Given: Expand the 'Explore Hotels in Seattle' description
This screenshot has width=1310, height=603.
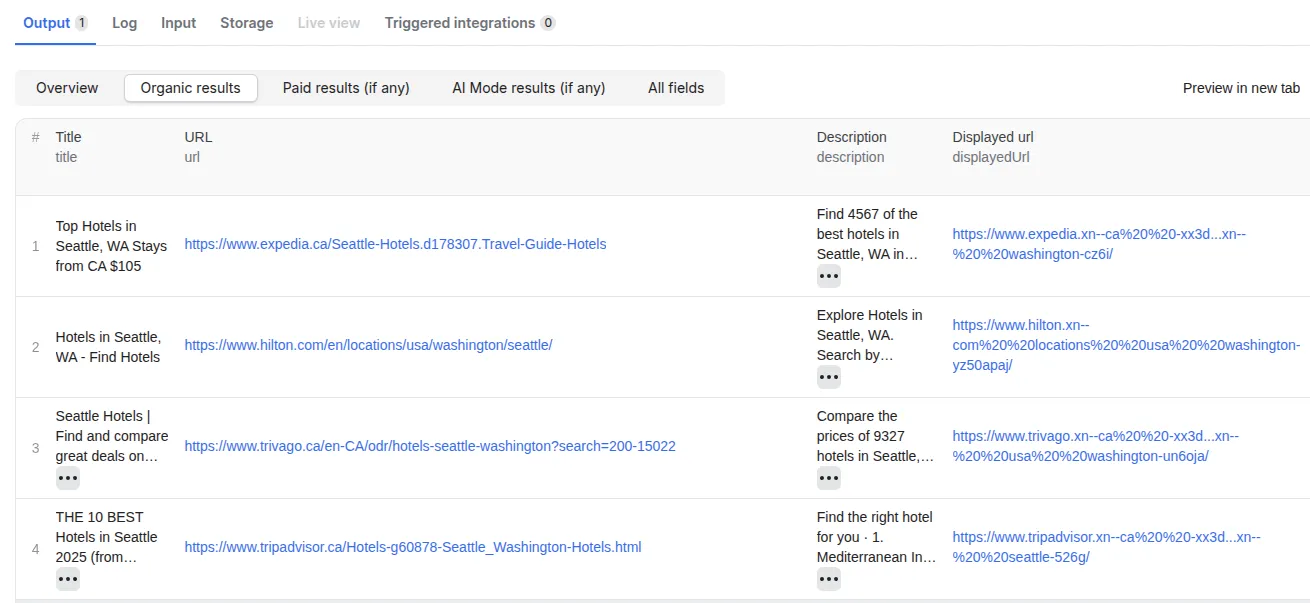Looking at the screenshot, I should click(x=829, y=377).
